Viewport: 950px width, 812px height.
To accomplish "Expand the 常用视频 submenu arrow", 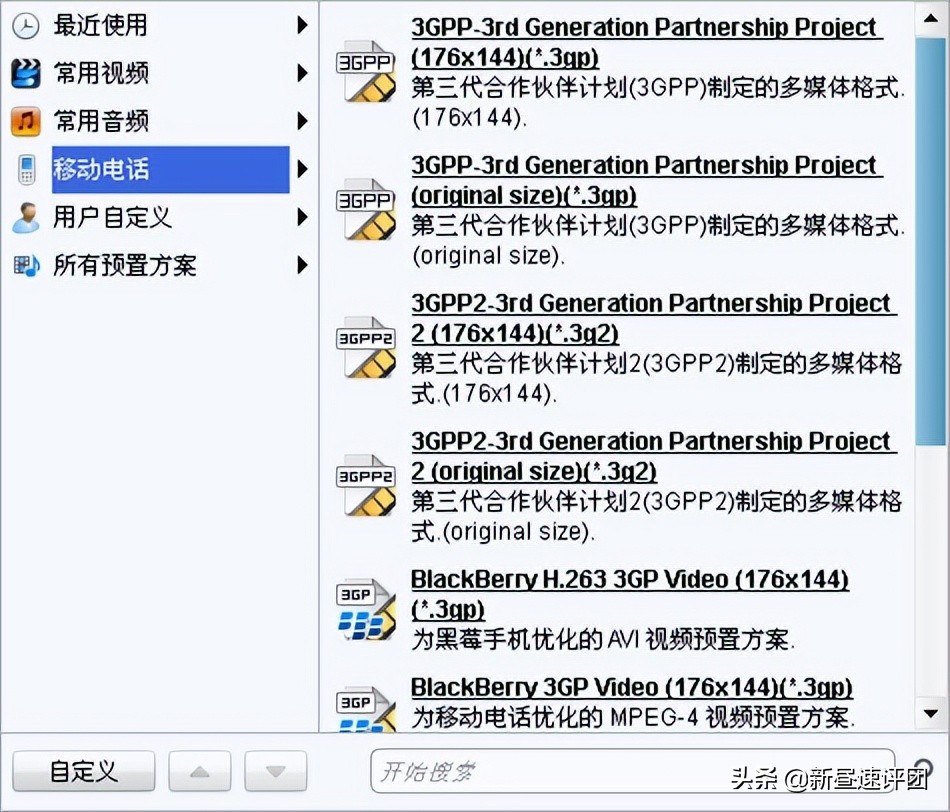I will [302, 73].
